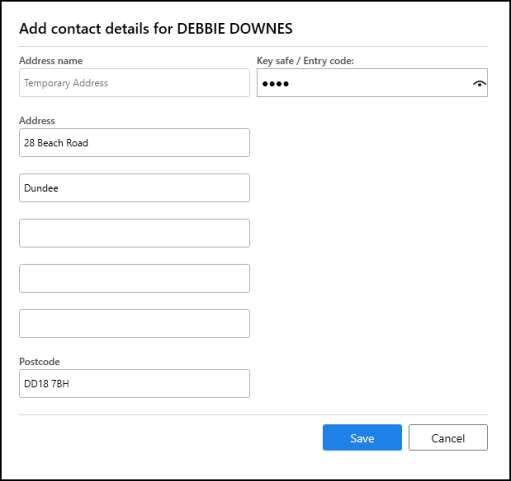Click the 'DD18 7BH' postcode field
Image resolution: width=511 pixels, height=481 pixels.
coord(134,383)
